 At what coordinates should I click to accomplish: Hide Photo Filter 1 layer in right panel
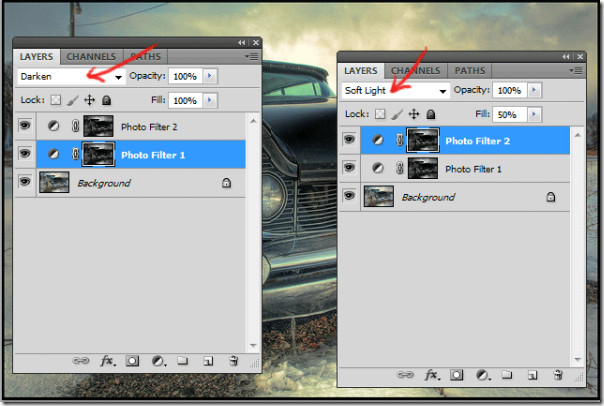(349, 168)
